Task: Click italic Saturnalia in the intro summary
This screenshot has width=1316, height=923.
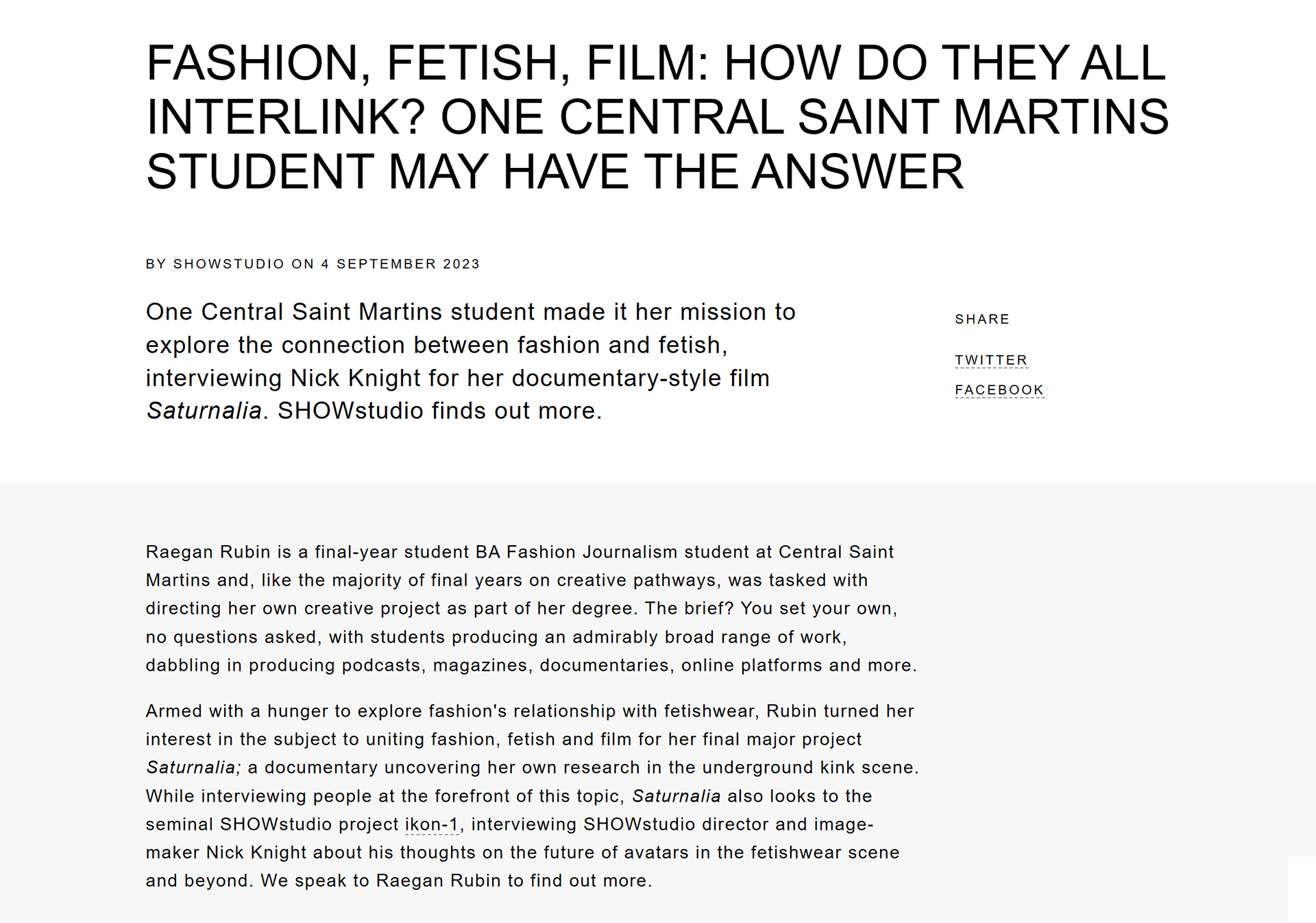Action: click(x=204, y=411)
